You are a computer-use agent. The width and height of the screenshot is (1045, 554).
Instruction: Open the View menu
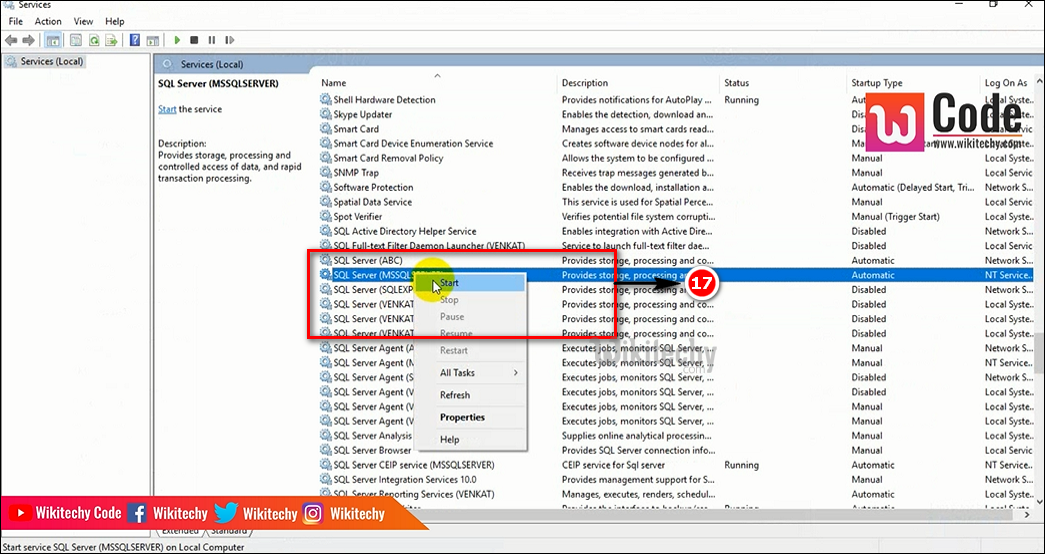coord(83,21)
